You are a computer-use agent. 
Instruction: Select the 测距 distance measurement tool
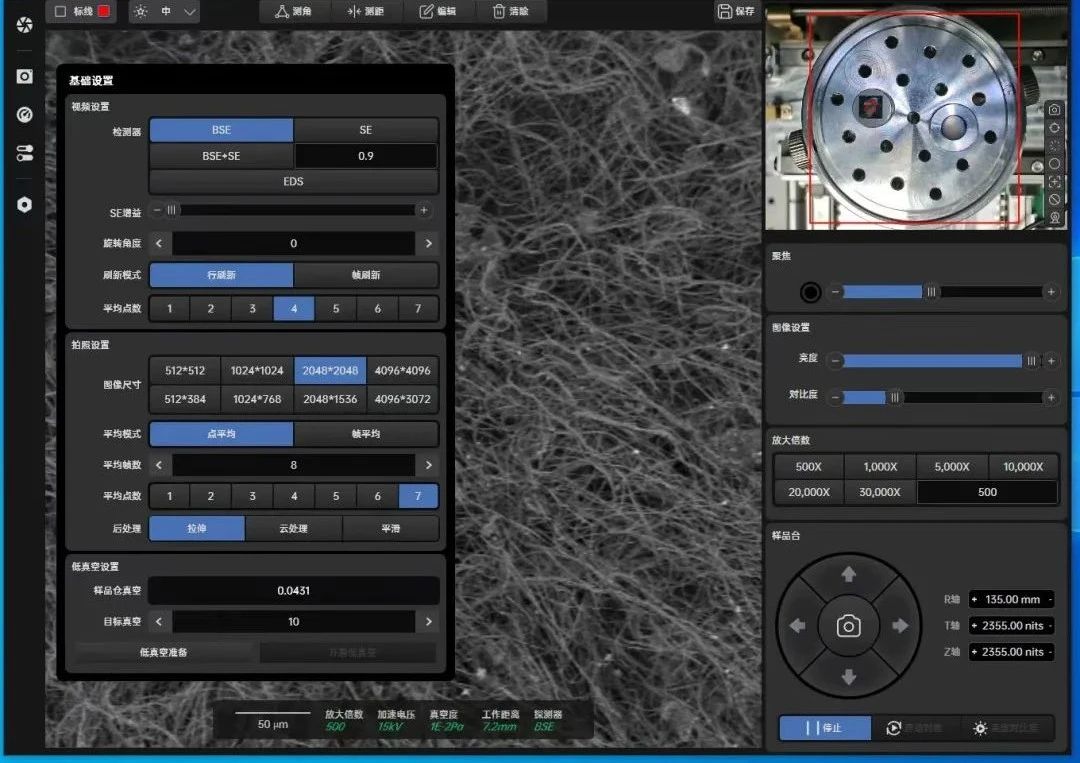365,11
